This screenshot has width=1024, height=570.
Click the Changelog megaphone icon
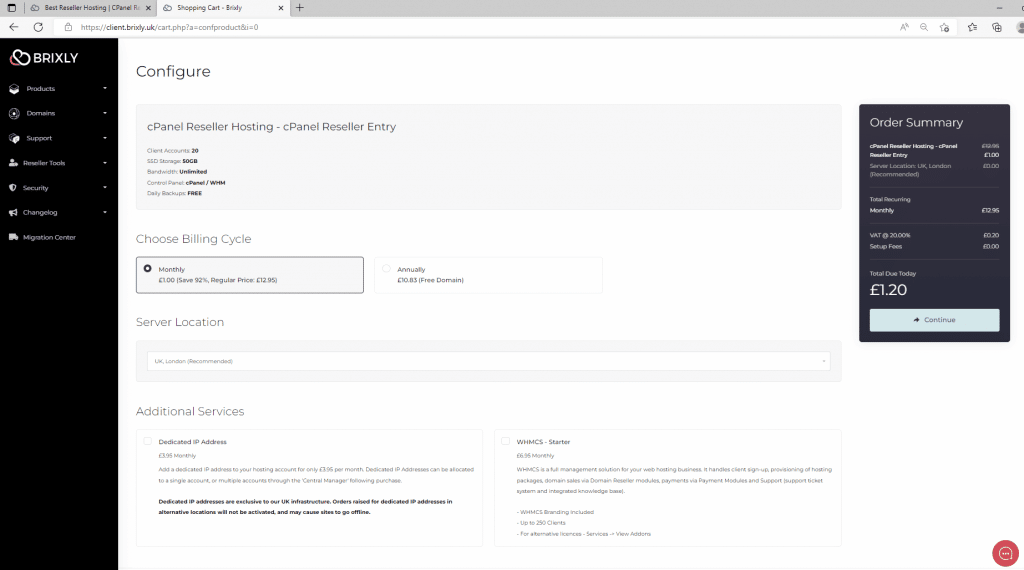(x=13, y=213)
